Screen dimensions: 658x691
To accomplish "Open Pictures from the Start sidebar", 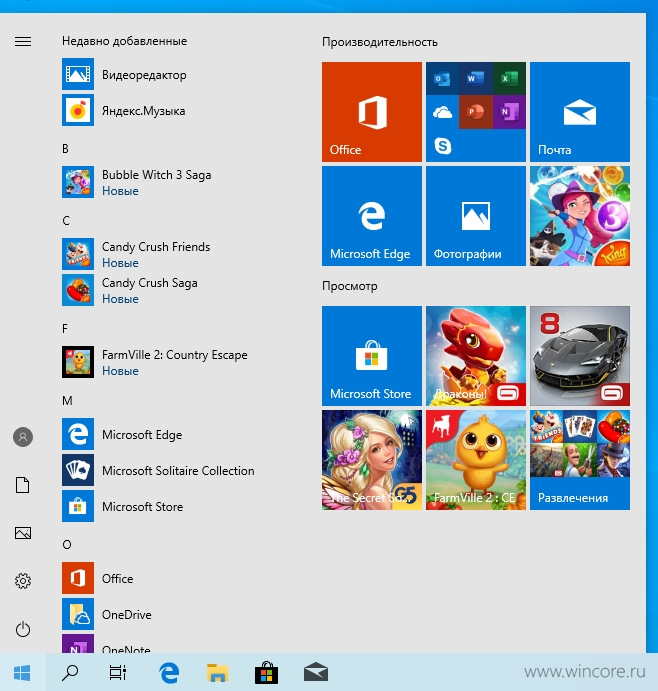I will pyautogui.click(x=23, y=533).
